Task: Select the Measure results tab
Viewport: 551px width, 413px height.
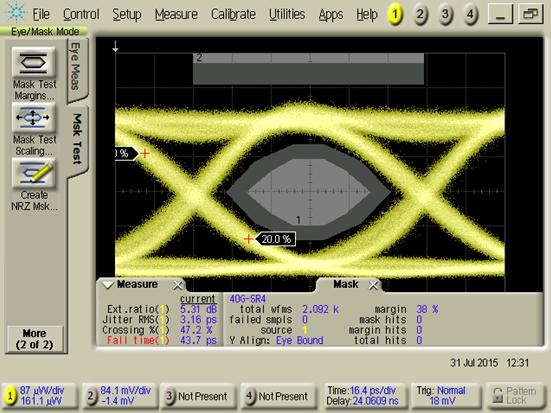Action: click(x=137, y=284)
